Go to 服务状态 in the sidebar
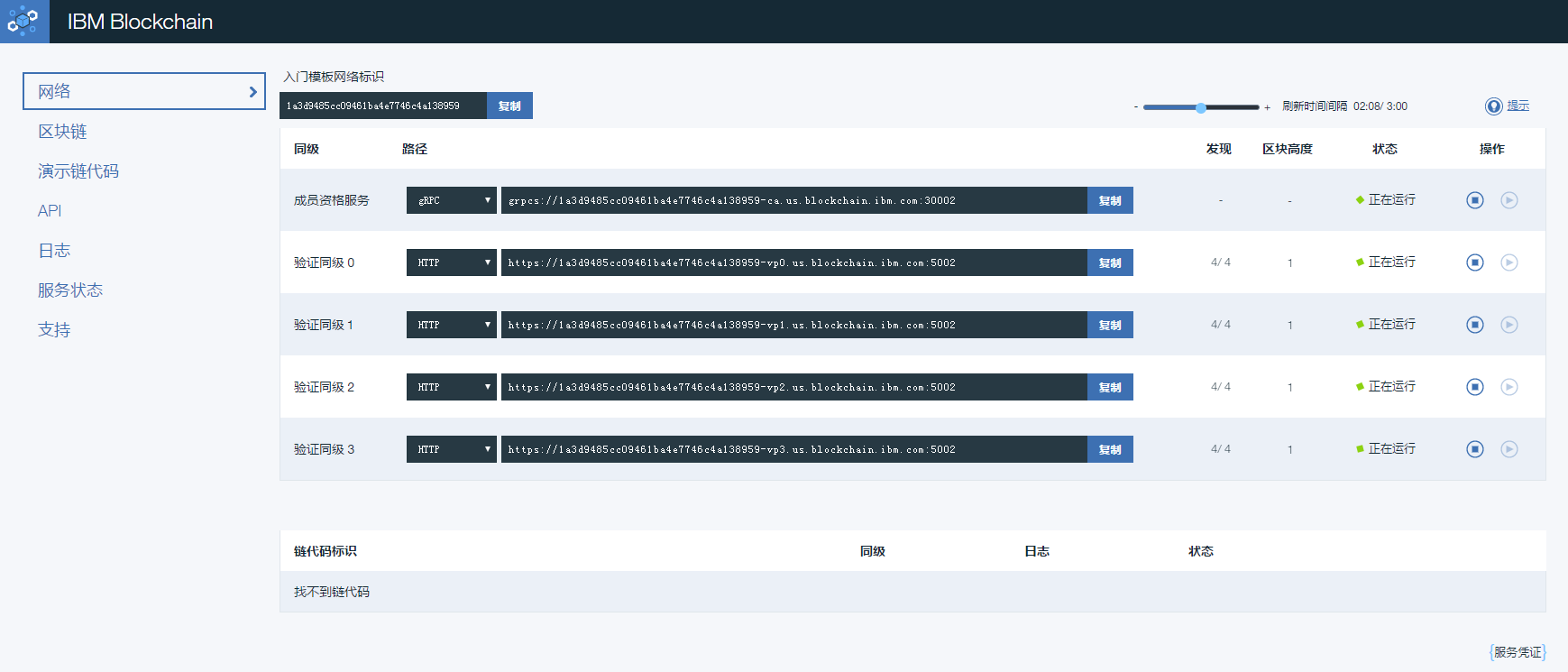Viewport: 1568px width, 672px height. tap(70, 290)
